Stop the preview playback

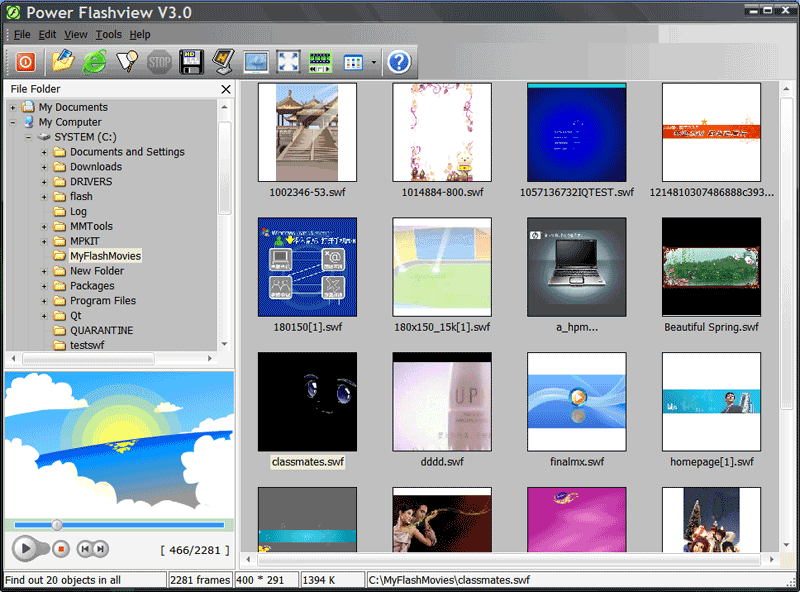point(60,548)
